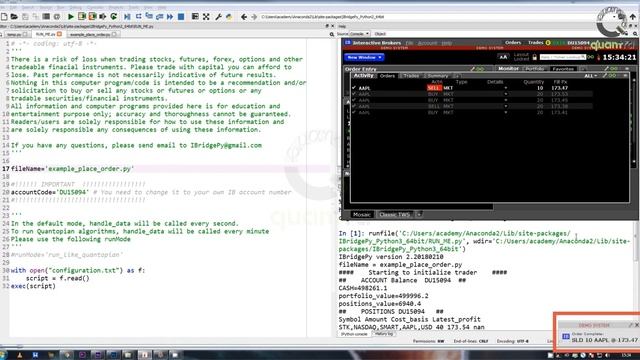Expand details arrow on AAPL 173.53 row

pyautogui.click(x=505, y=94)
